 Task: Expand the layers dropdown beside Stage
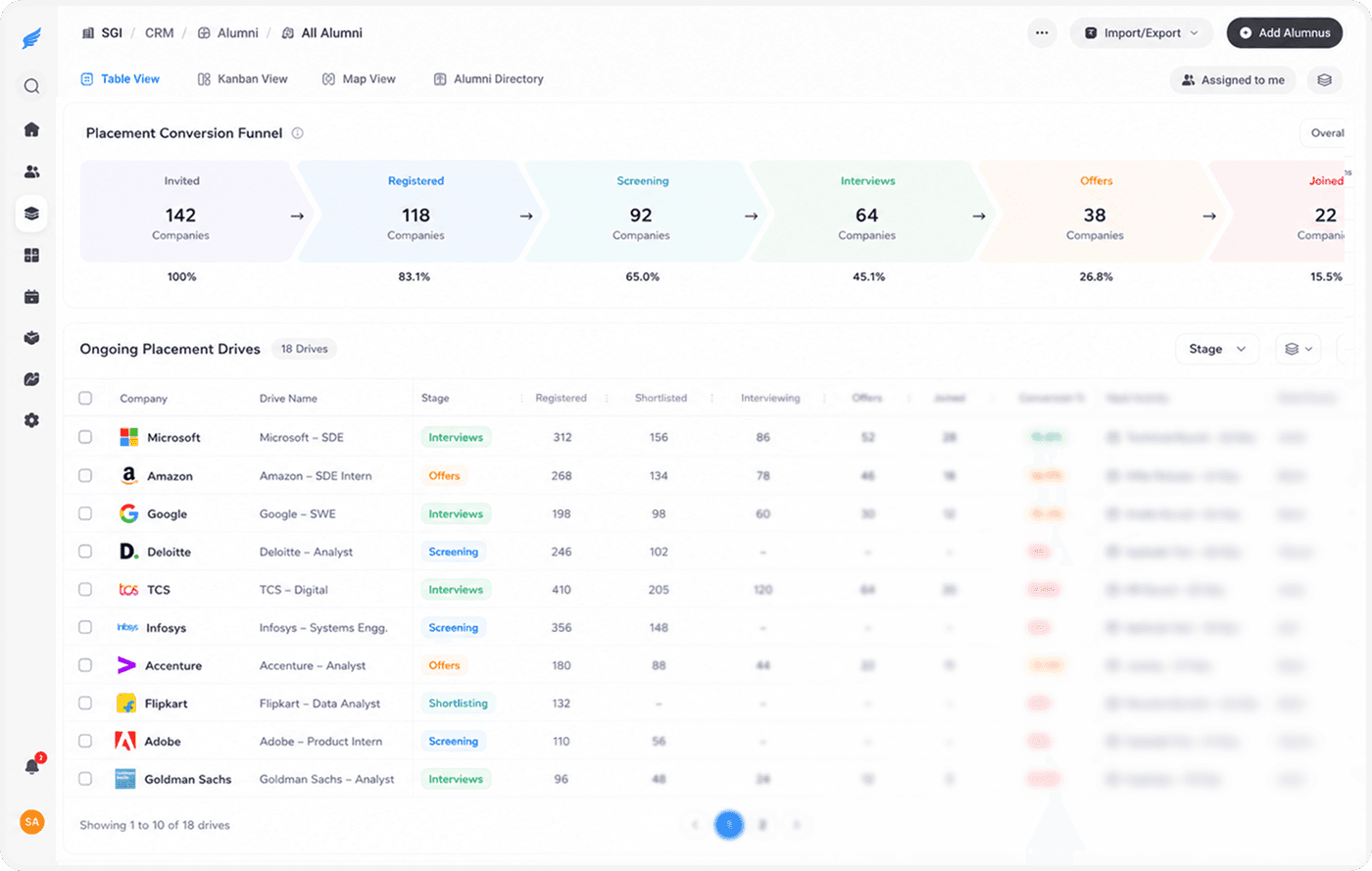pos(1298,349)
